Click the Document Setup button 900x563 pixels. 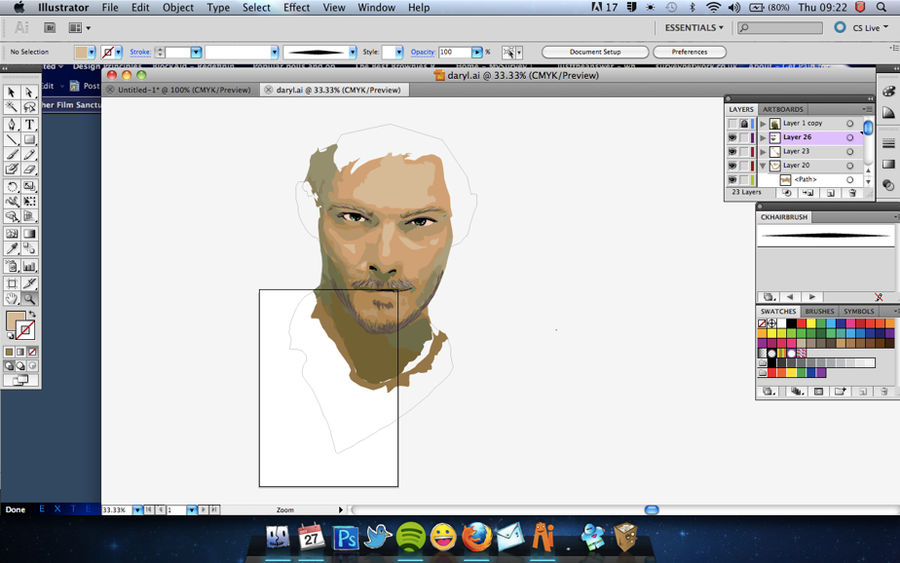click(595, 52)
